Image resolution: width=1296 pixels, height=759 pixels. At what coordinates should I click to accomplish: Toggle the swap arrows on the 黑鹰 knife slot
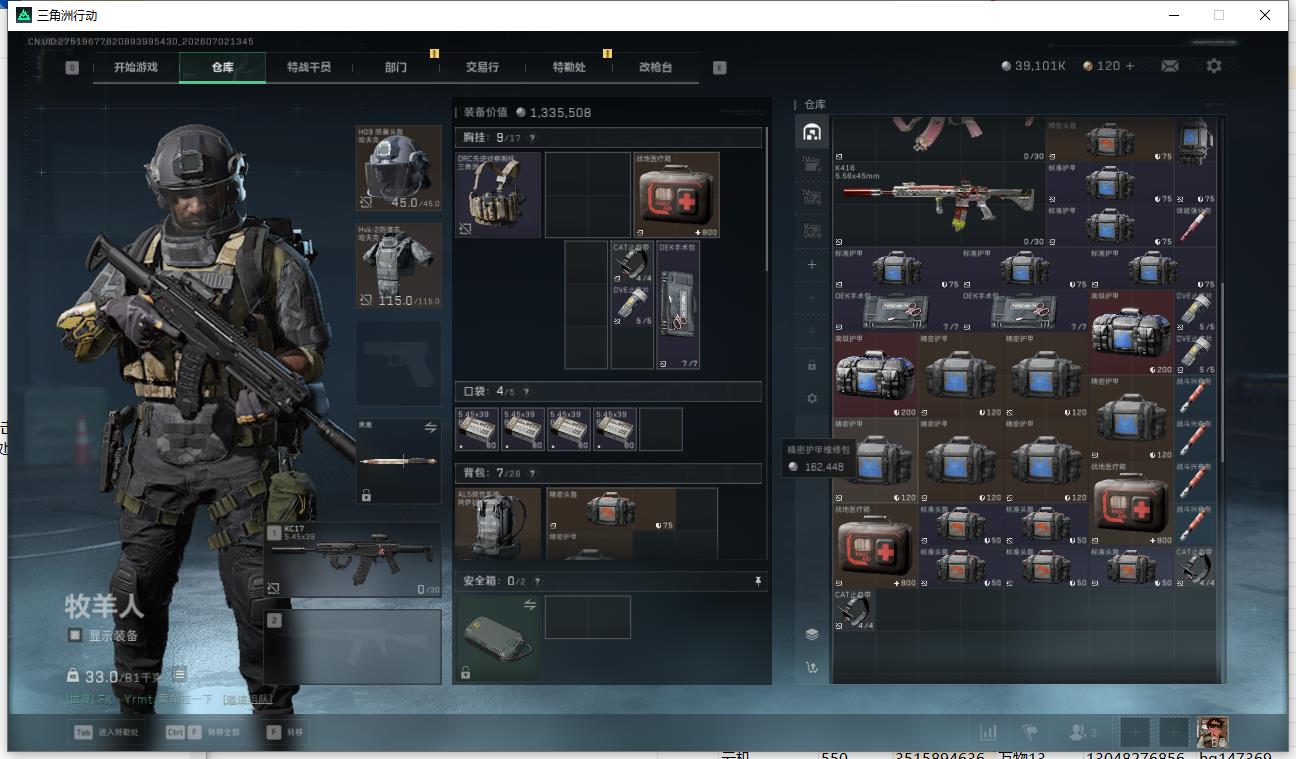[431, 427]
